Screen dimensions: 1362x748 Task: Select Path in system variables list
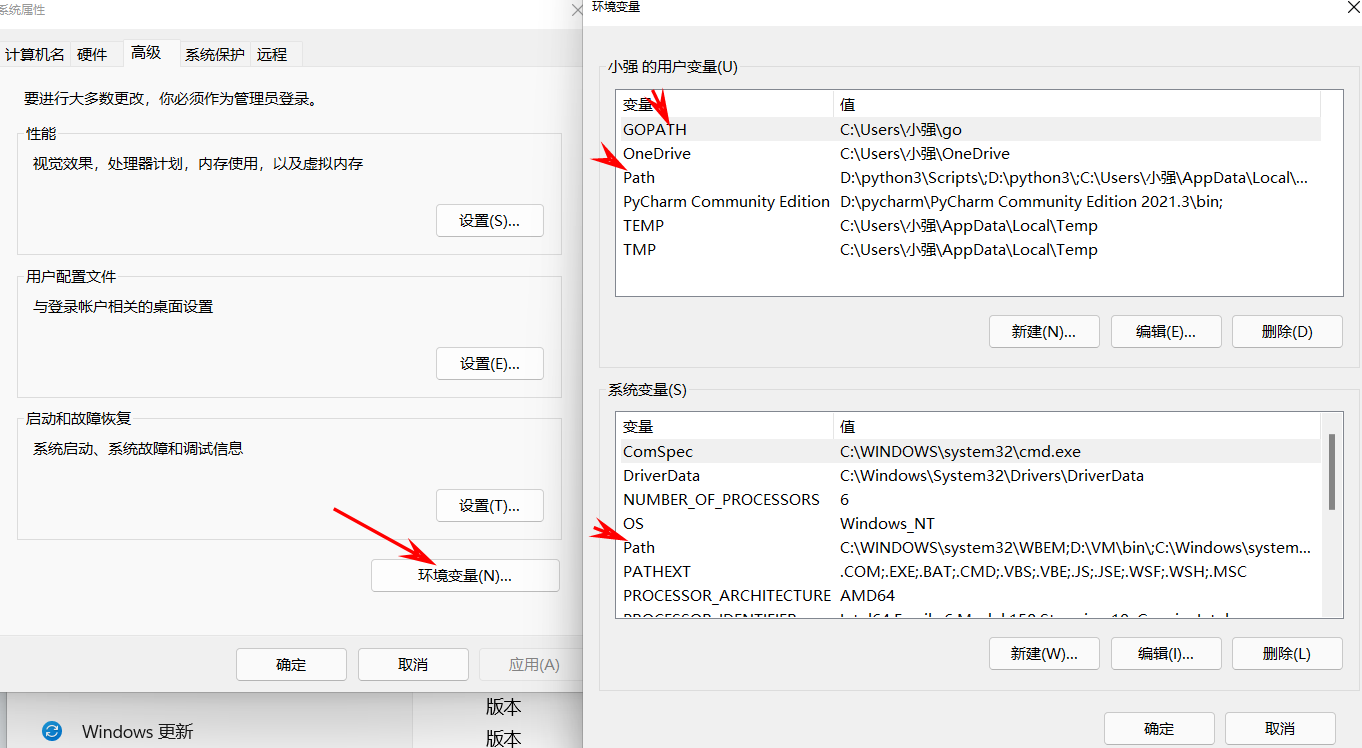(x=968, y=547)
